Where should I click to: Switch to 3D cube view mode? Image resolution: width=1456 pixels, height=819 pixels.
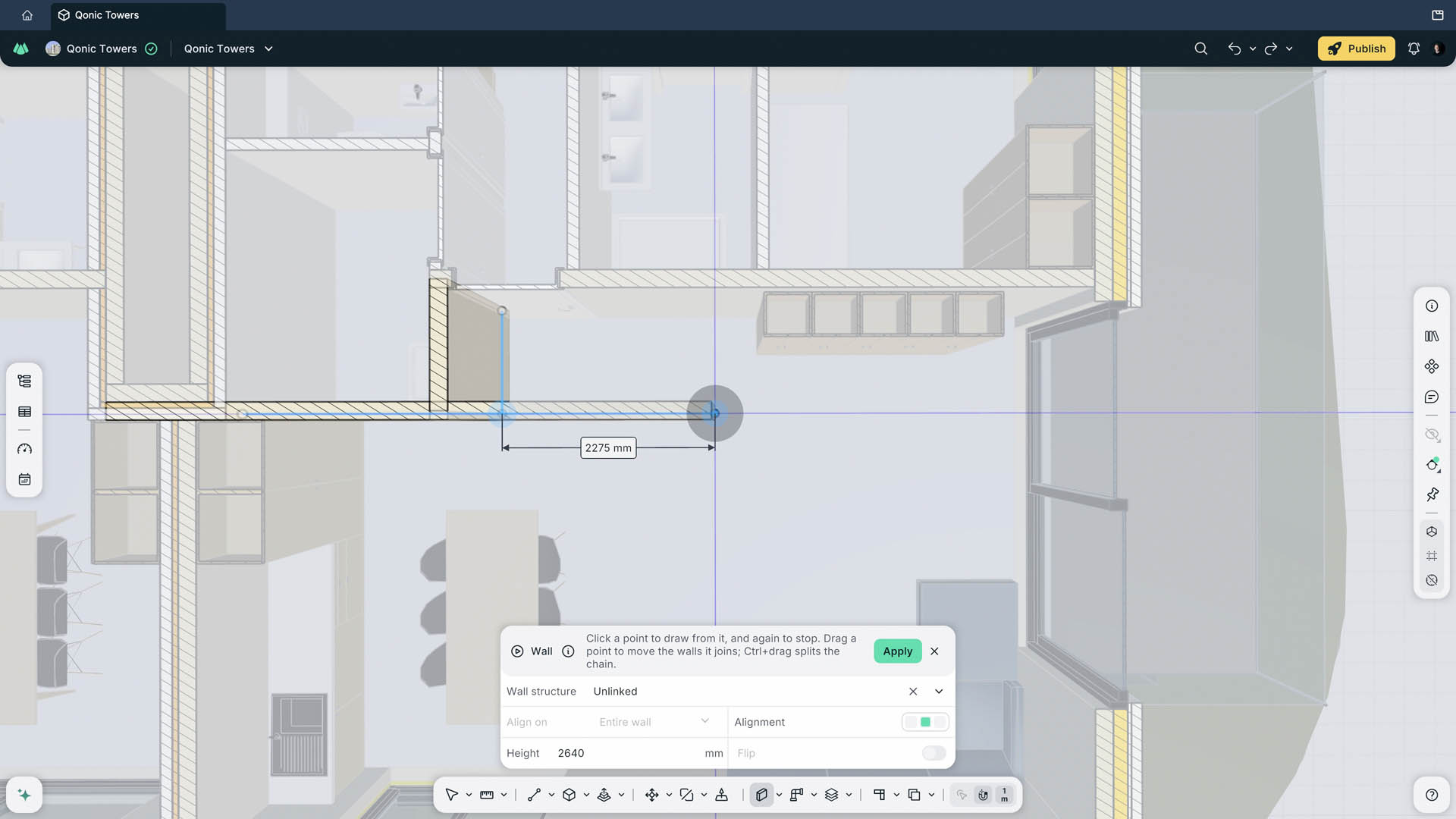coord(1432,532)
